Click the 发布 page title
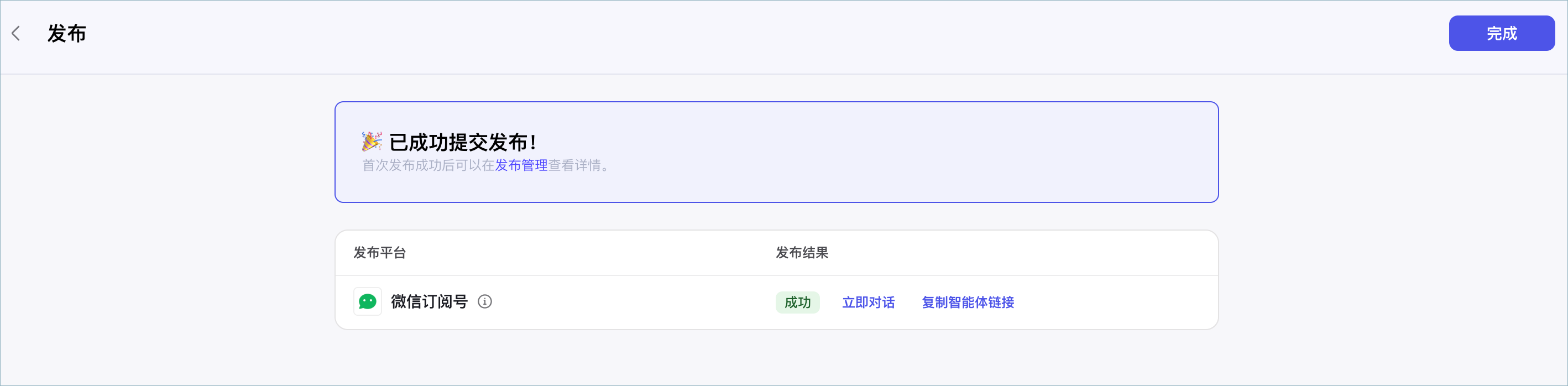 67,34
